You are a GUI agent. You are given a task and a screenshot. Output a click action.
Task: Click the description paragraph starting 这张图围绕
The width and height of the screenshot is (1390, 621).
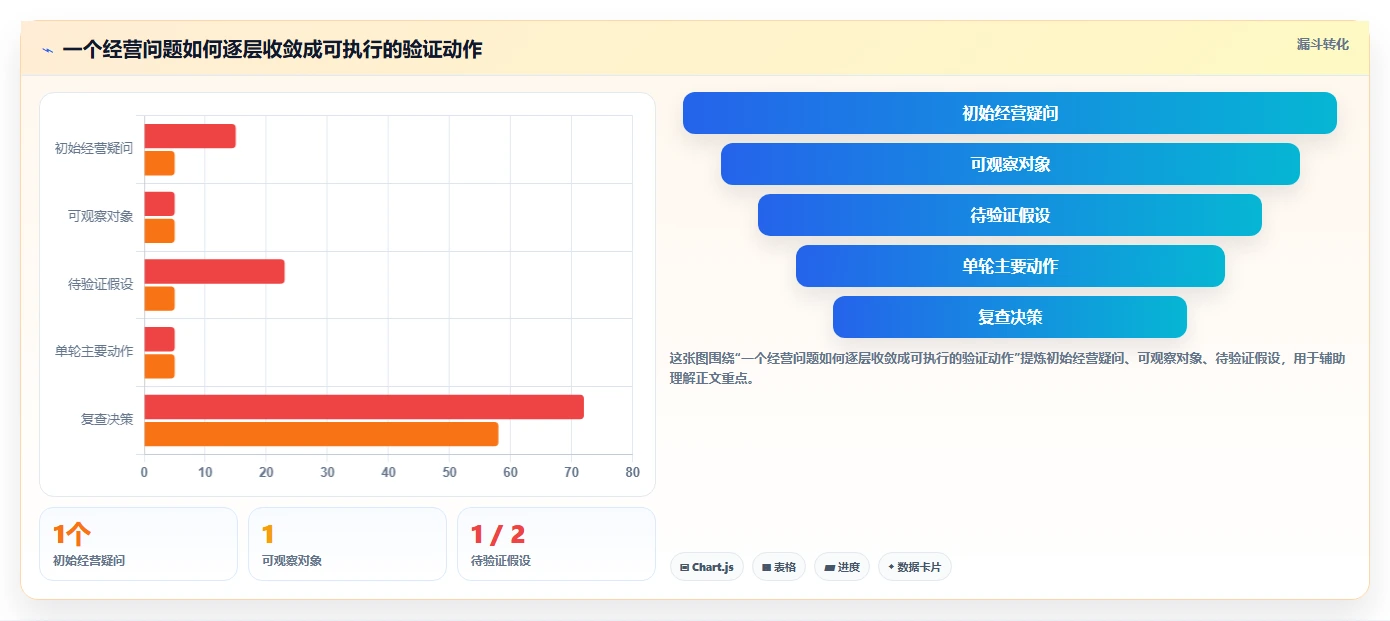point(1008,368)
